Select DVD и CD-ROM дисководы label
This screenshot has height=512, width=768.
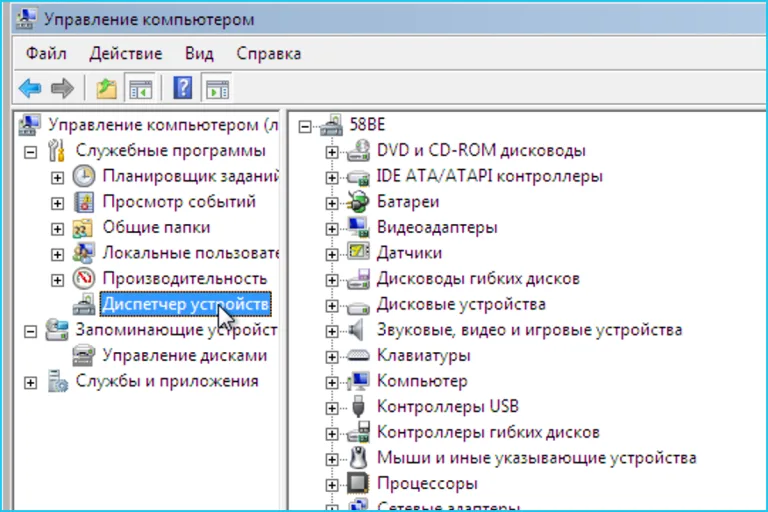point(481,150)
